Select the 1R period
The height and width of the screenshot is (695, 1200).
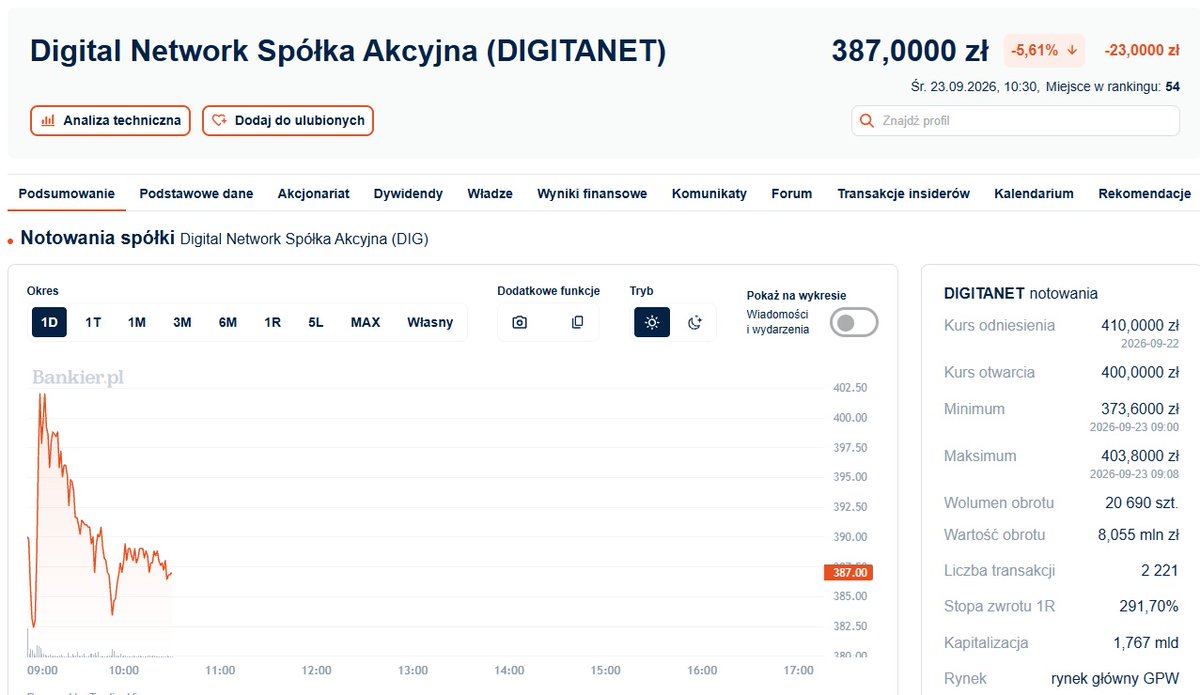pyautogui.click(x=272, y=322)
